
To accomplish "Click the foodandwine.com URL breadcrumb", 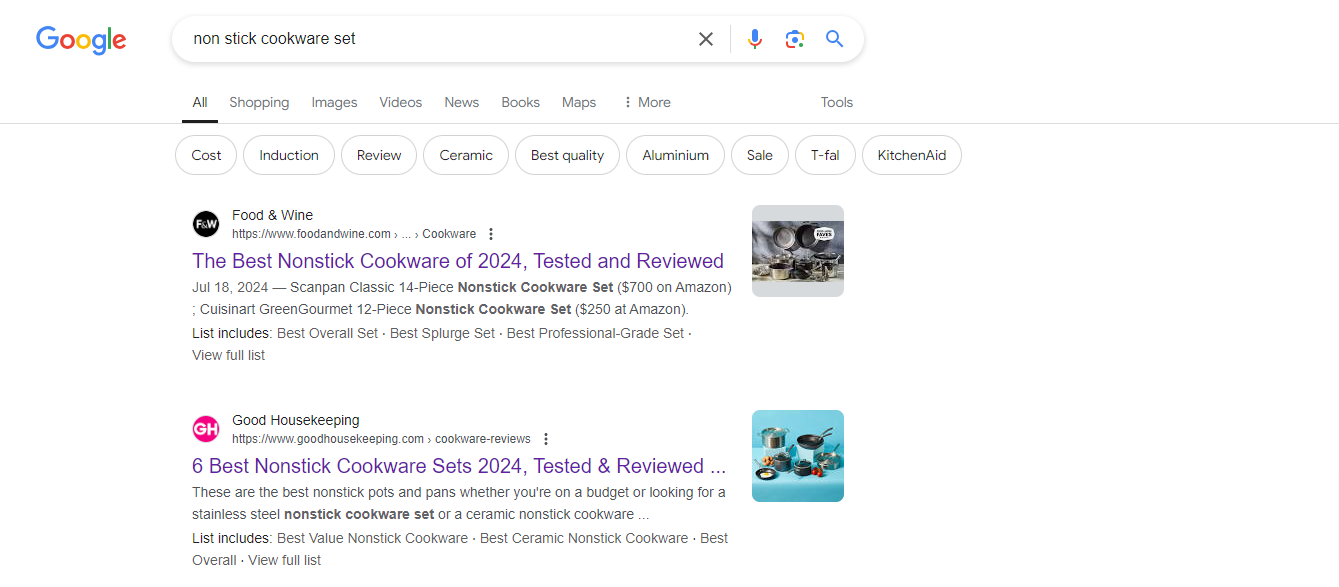I will point(354,234).
